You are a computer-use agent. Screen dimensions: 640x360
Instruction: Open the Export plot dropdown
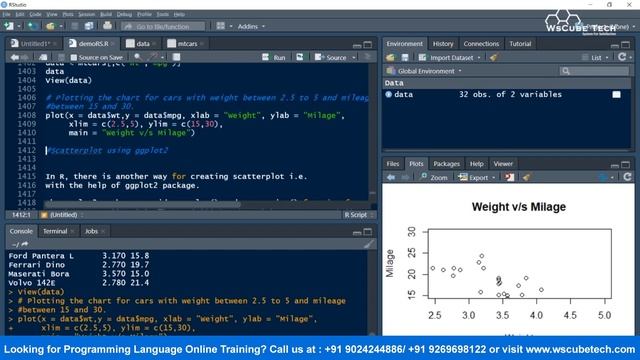(x=477, y=177)
